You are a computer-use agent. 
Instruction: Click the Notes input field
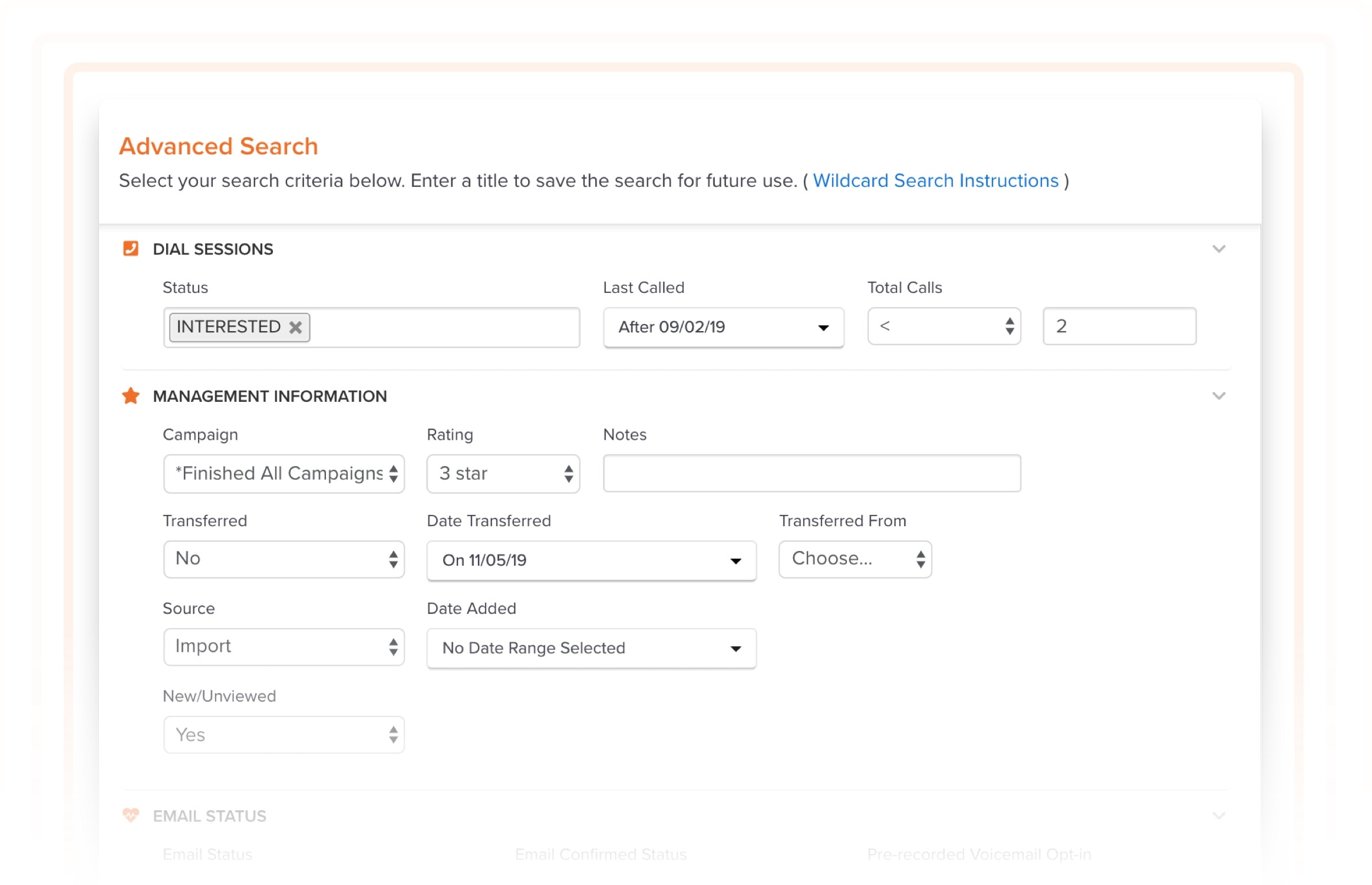pyautogui.click(x=812, y=473)
